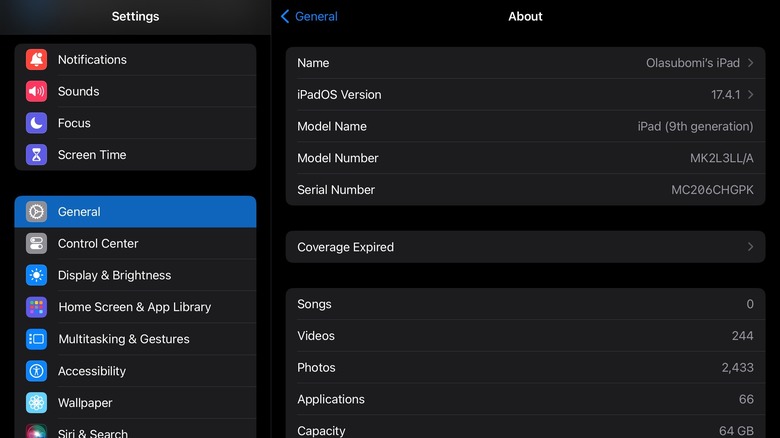Tap the Accessibility figure icon
This screenshot has width=780, height=438.
point(36,371)
